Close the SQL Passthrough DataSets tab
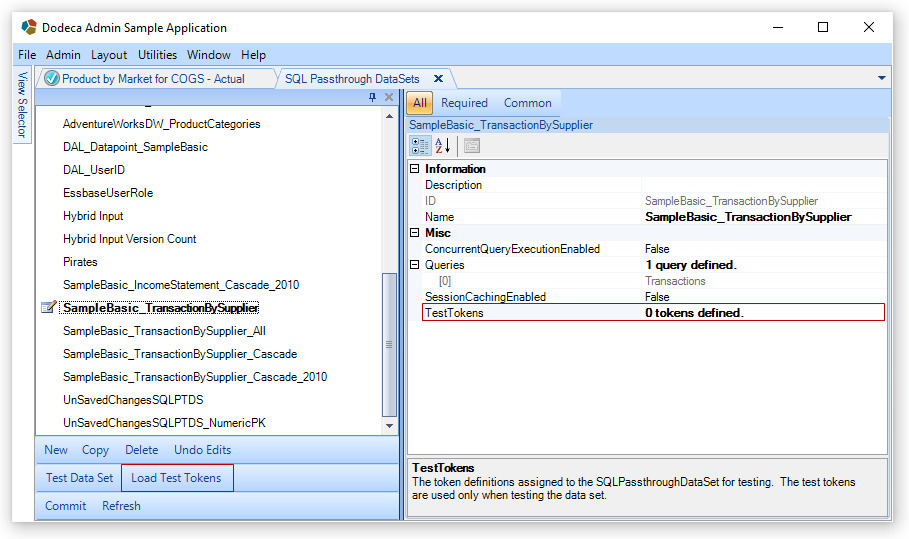Screen dimensions: 909x539 point(438,78)
